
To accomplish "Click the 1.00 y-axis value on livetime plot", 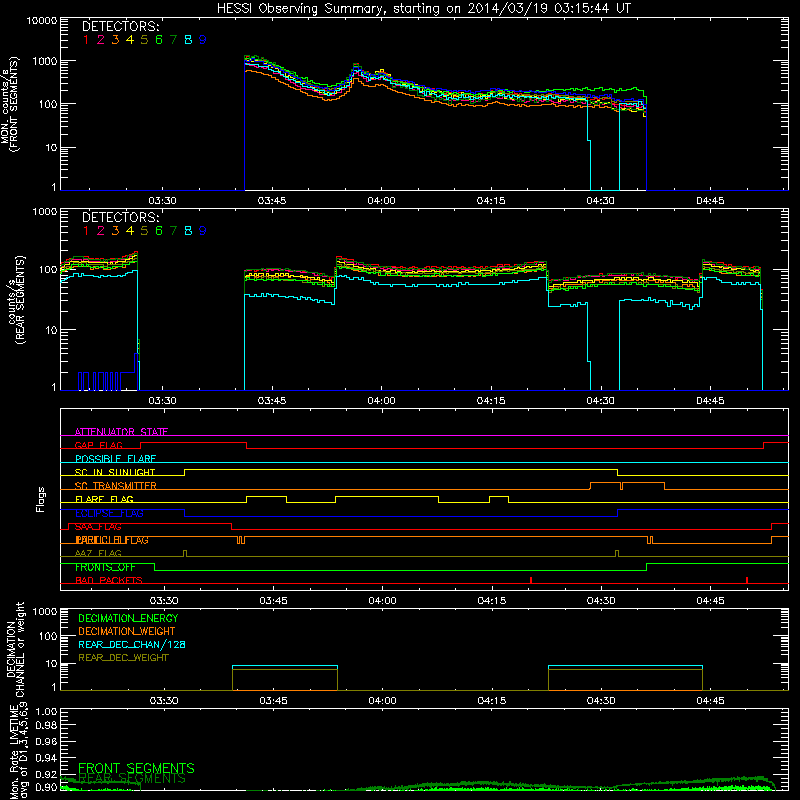I will click(x=47, y=712).
